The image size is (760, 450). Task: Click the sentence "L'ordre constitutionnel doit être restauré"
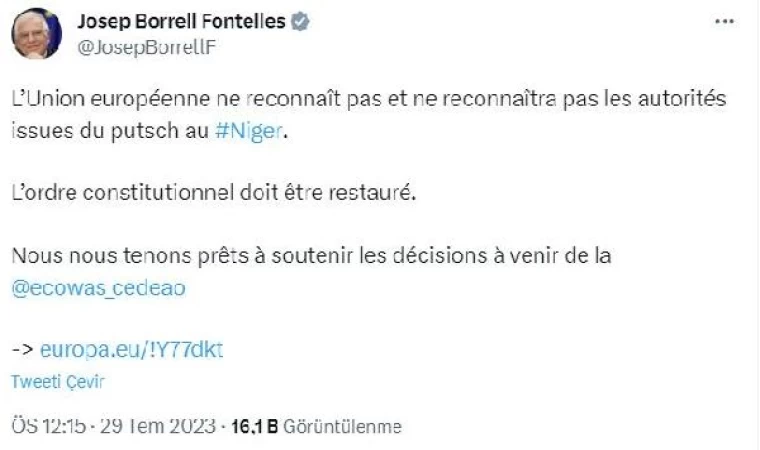[x=212, y=192]
